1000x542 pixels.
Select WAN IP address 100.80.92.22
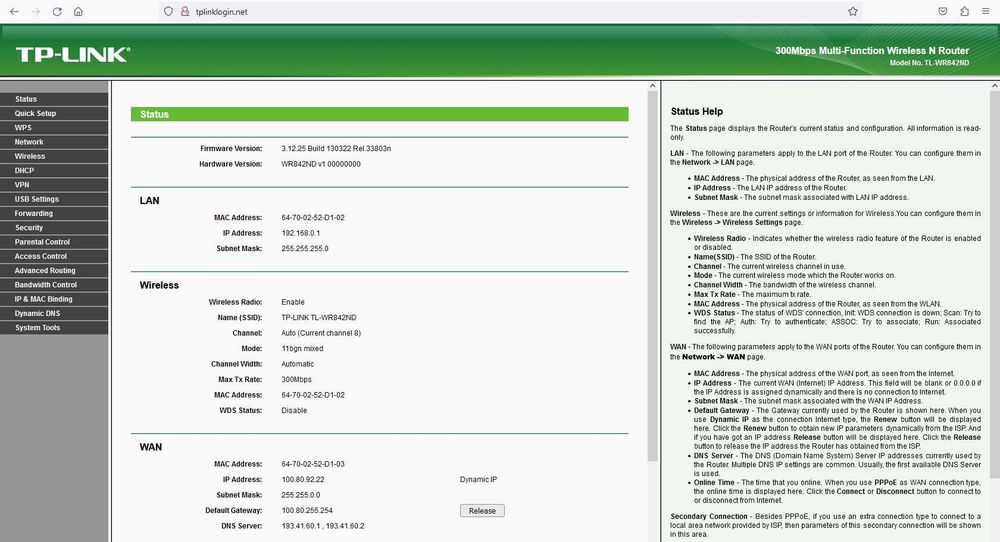click(x=303, y=480)
